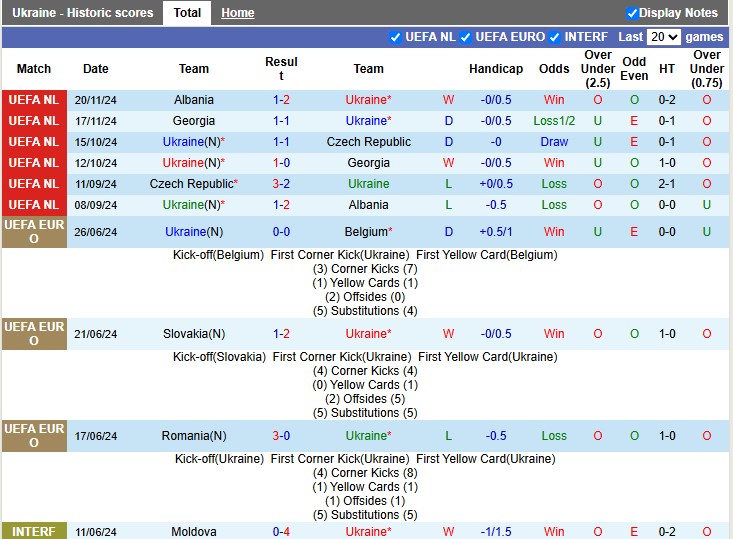This screenshot has width=733, height=539.
Task: Toggle the Display Notes checkbox
Action: click(632, 13)
